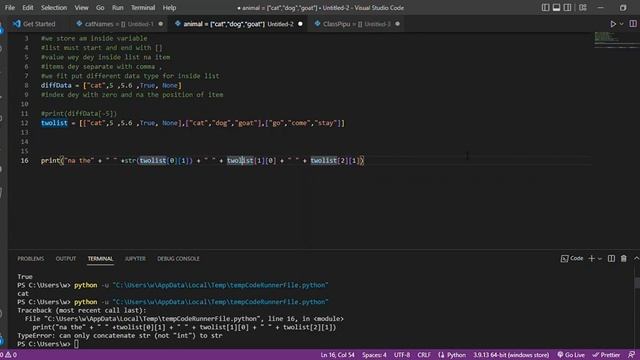Toggle bottom panel layout icon
This screenshot has width=640, height=360.
tap(556, 8)
